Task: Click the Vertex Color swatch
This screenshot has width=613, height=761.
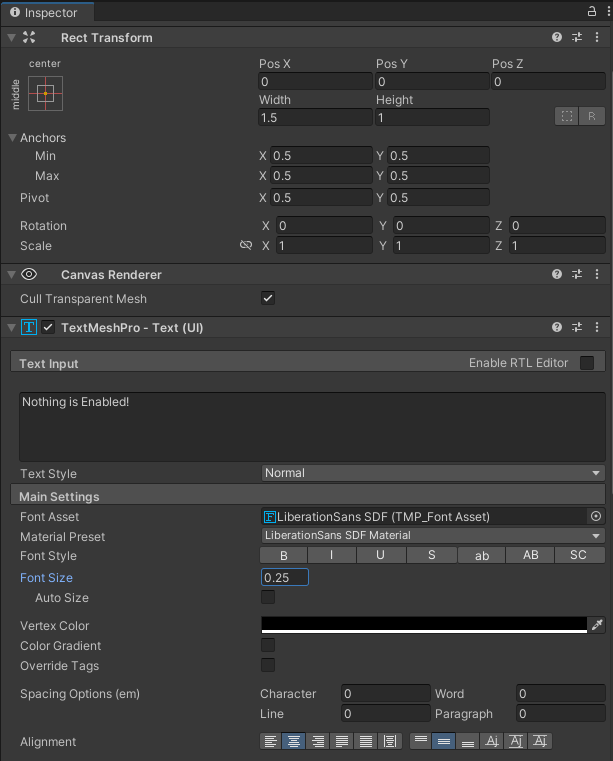Action: (x=424, y=625)
